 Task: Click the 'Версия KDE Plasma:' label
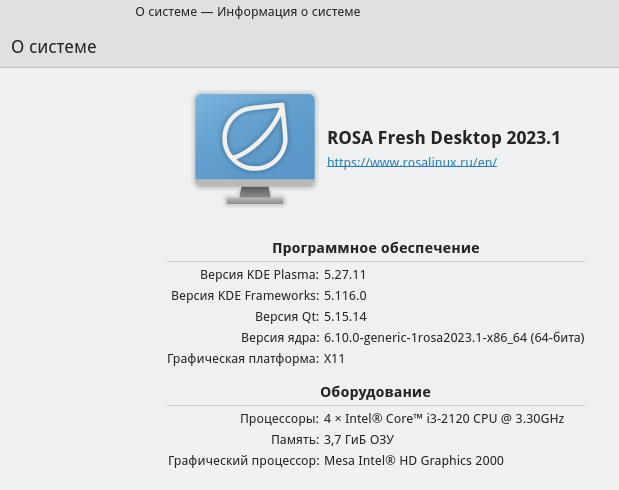click(259, 274)
